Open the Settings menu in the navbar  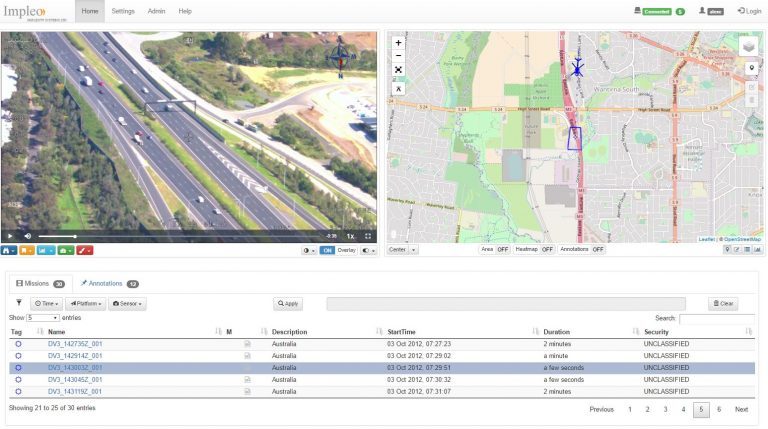[123, 11]
